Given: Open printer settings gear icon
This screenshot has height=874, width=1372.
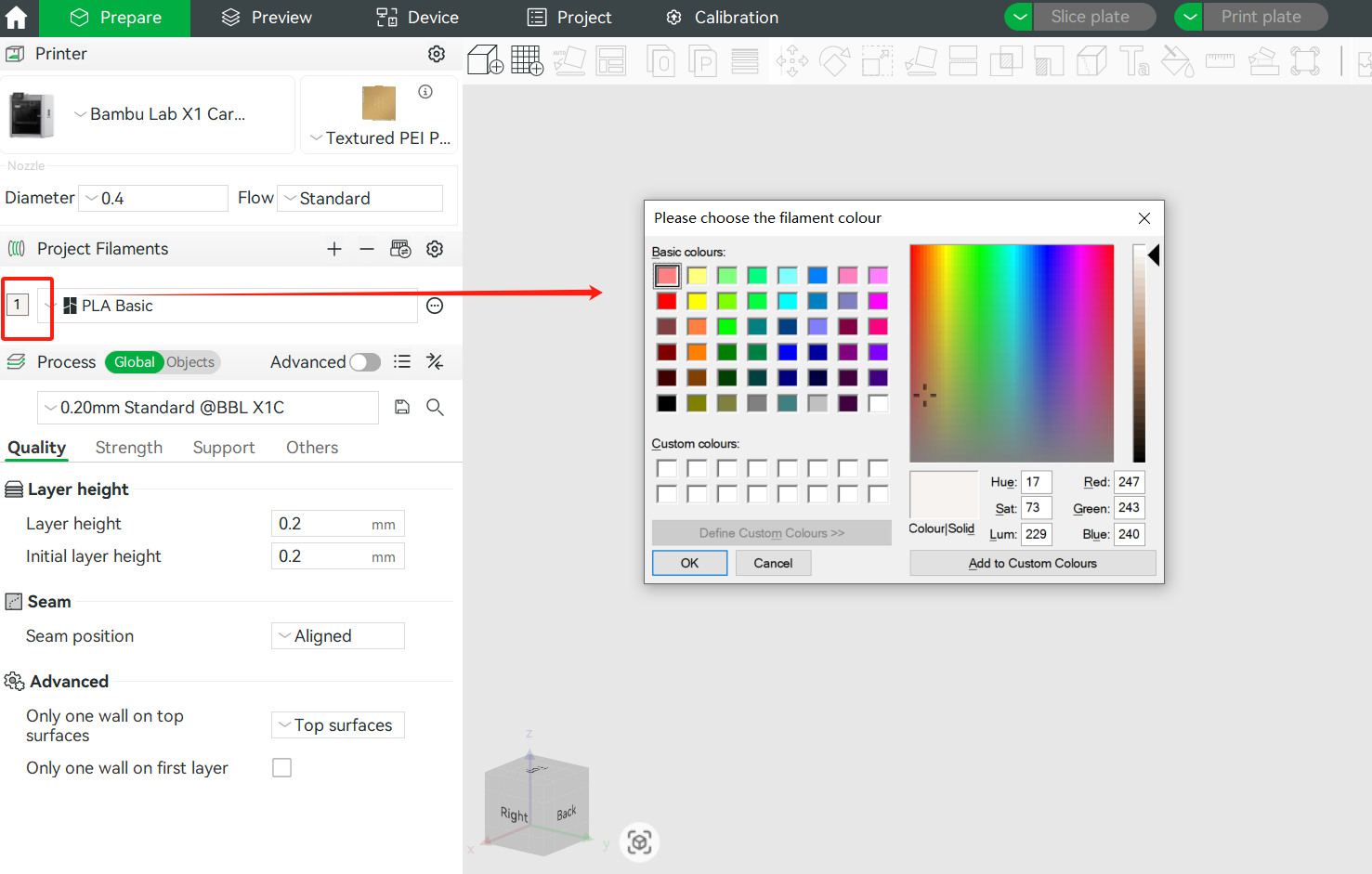Looking at the screenshot, I should tap(436, 54).
